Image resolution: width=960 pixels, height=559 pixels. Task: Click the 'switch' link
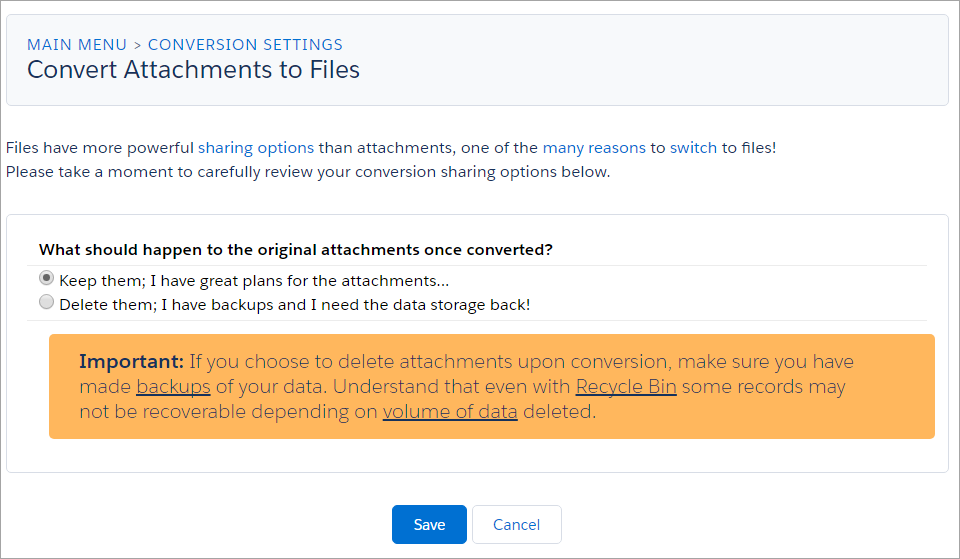click(693, 148)
